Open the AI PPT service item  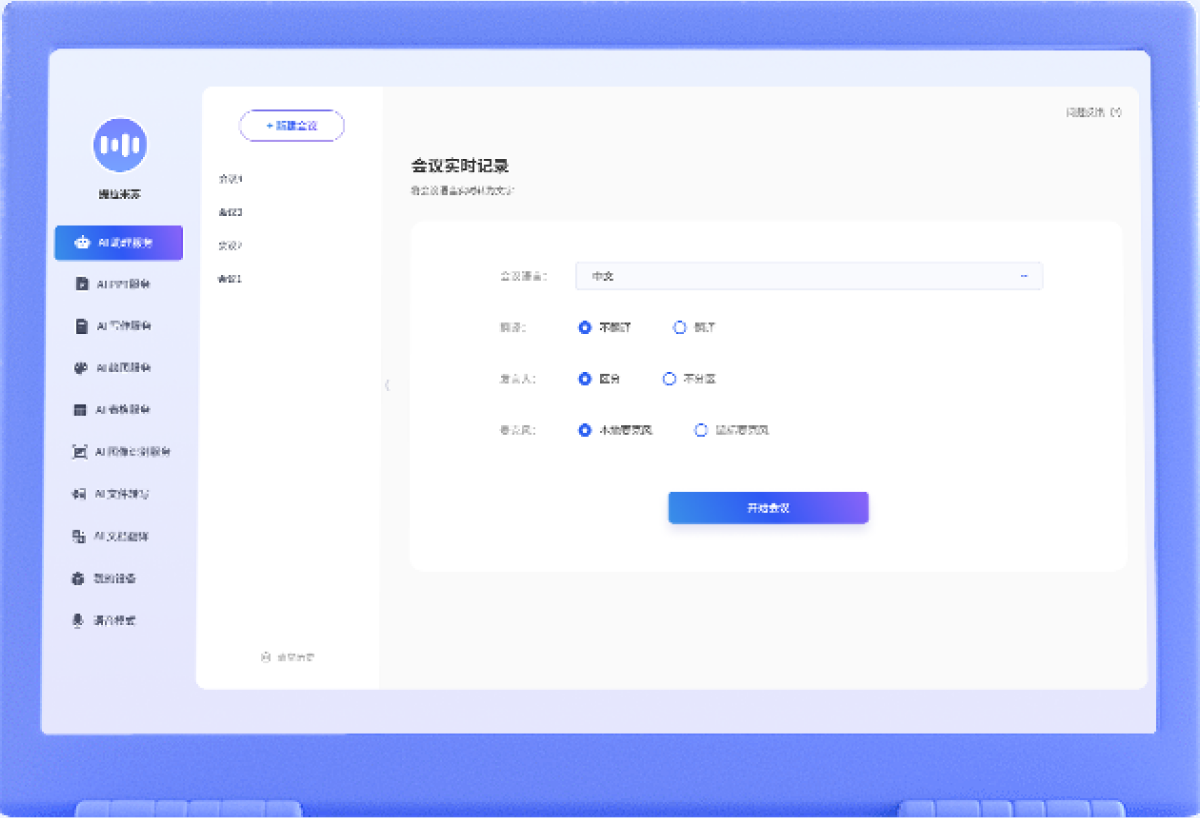114,284
